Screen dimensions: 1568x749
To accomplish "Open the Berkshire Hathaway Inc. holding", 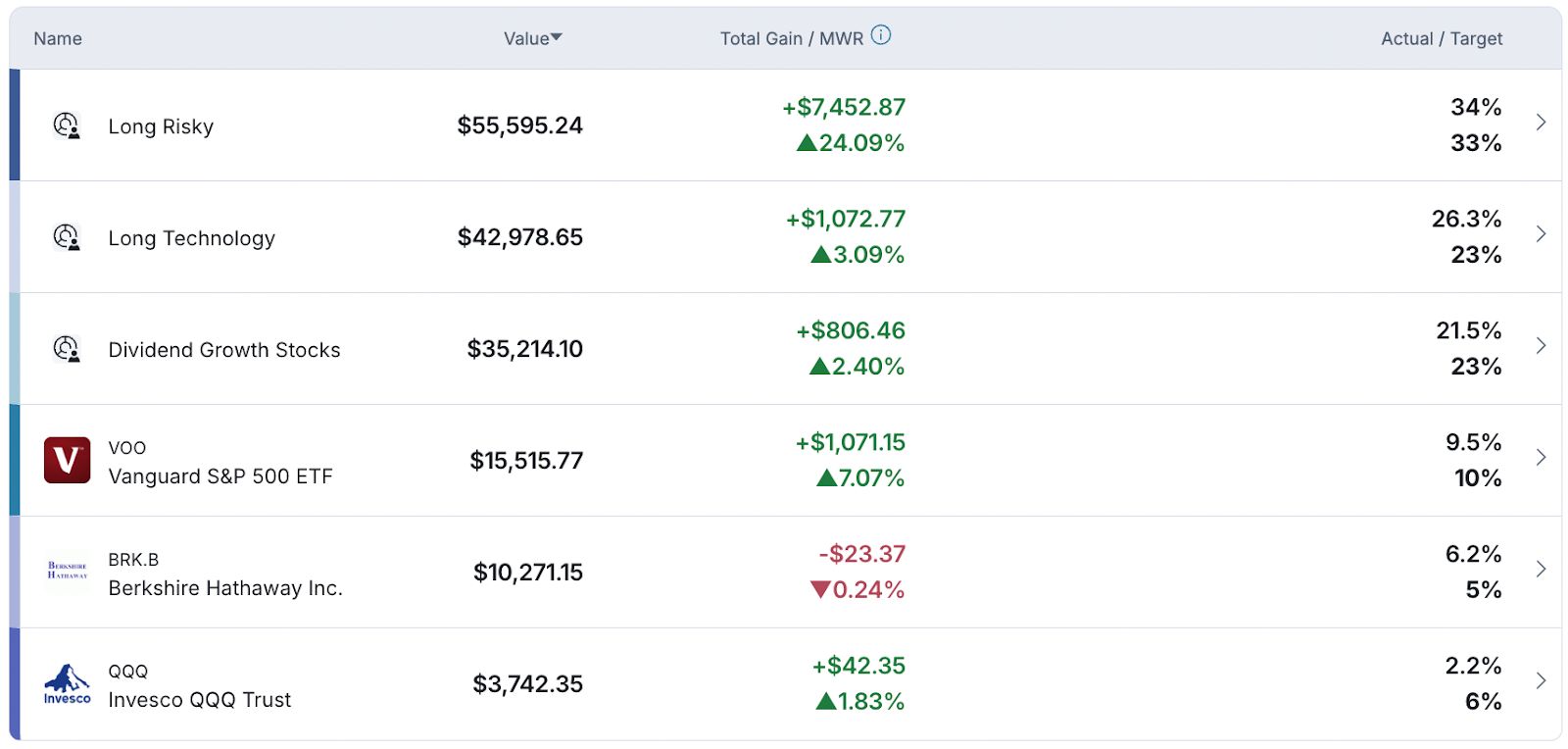I will [225, 588].
